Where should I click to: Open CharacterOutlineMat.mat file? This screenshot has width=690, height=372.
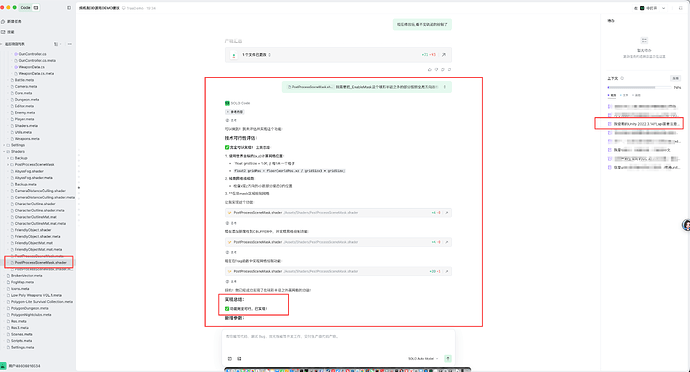35,217
